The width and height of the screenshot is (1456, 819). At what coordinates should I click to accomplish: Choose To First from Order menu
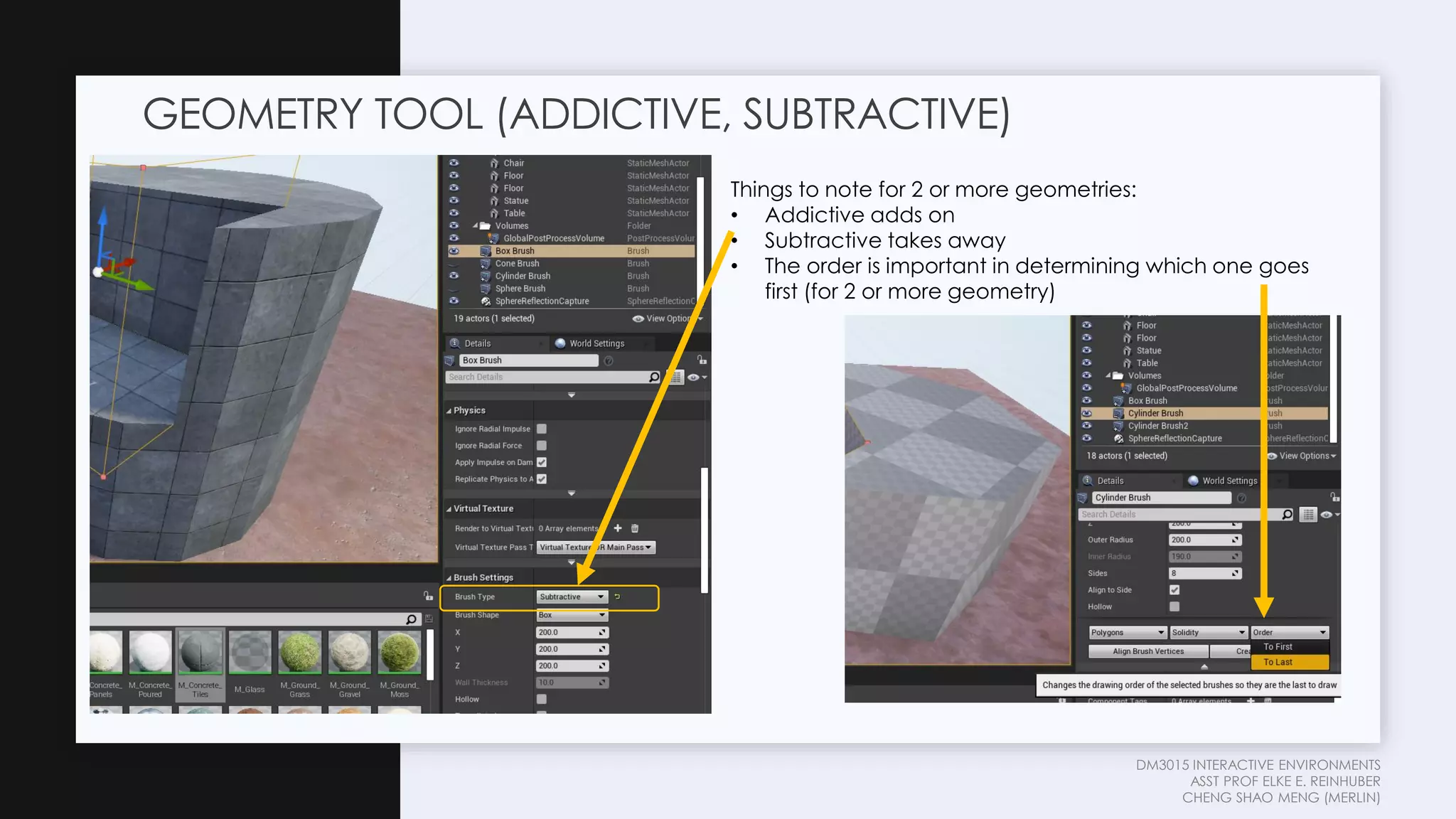point(1290,647)
